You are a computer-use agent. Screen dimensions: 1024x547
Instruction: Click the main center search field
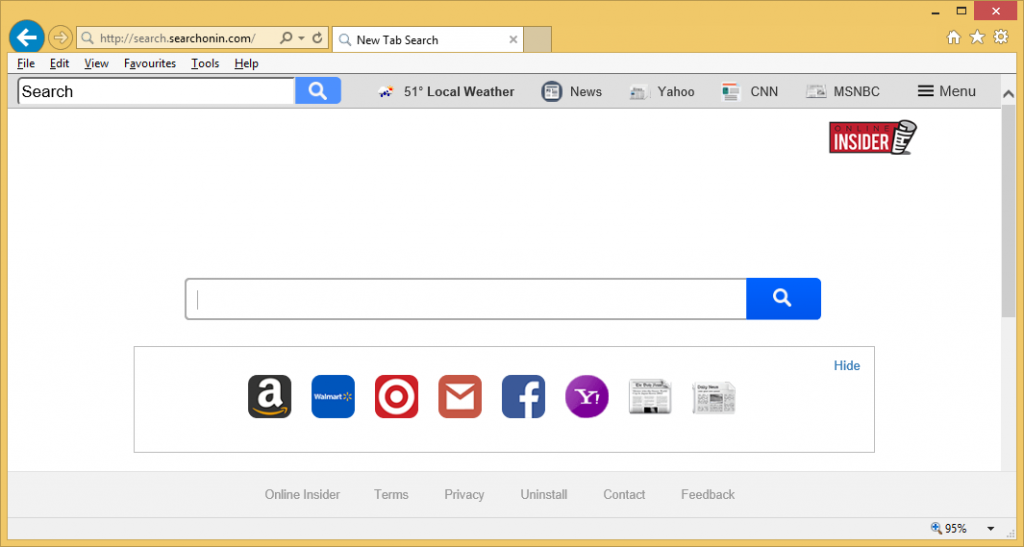coord(466,298)
